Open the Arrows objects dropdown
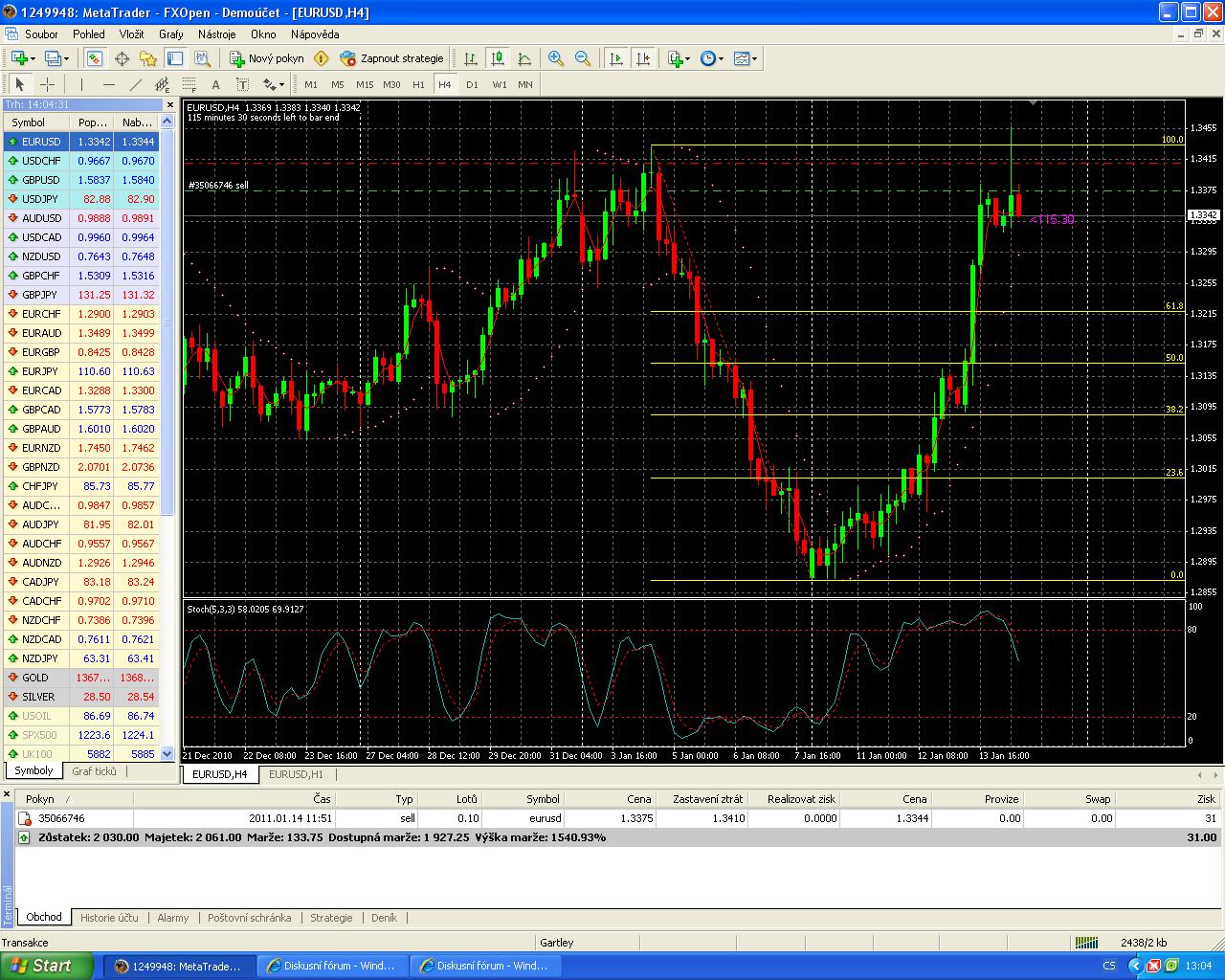1225x980 pixels. [274, 84]
